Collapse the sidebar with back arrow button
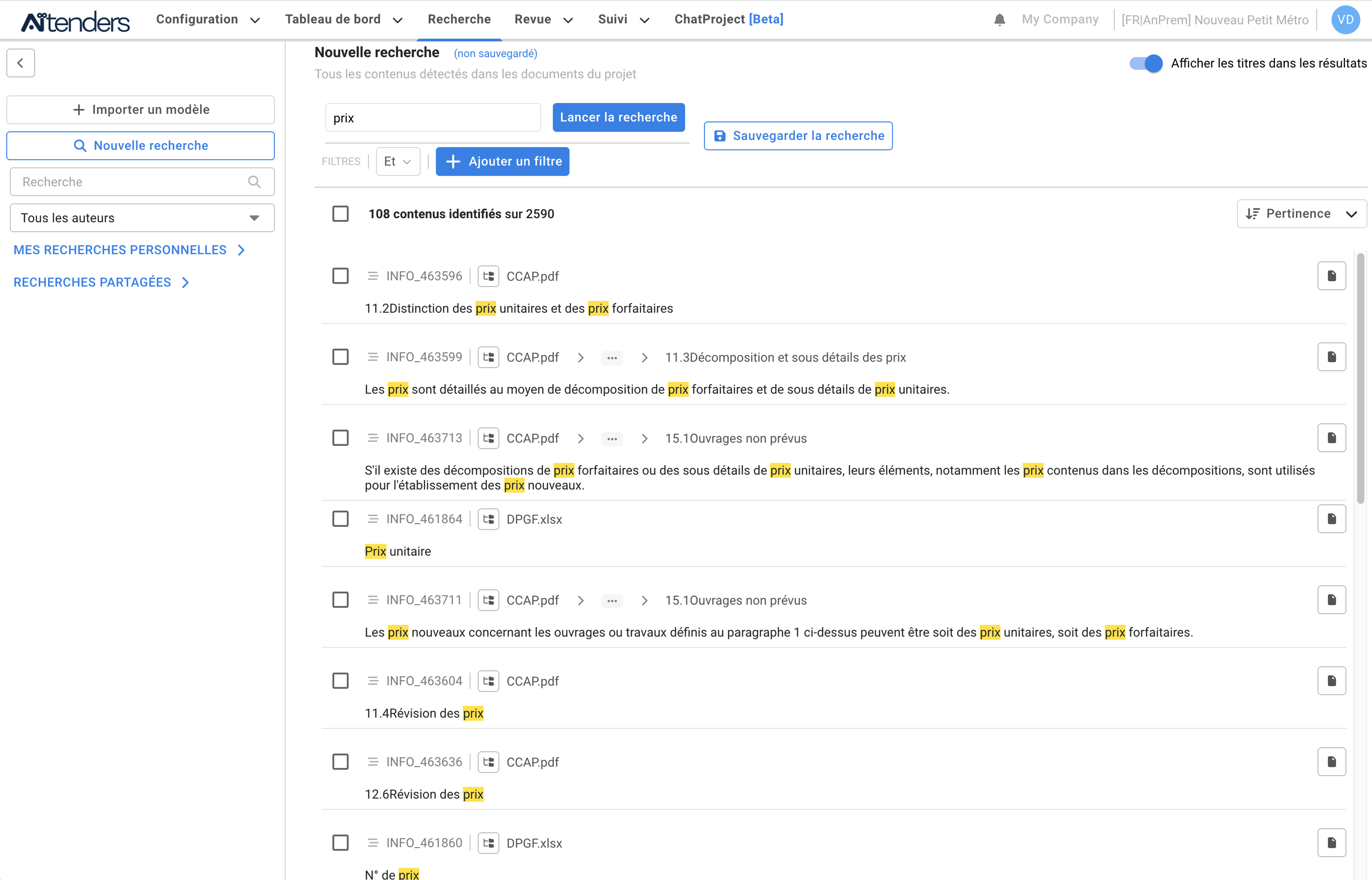The width and height of the screenshot is (1372, 880). (21, 63)
